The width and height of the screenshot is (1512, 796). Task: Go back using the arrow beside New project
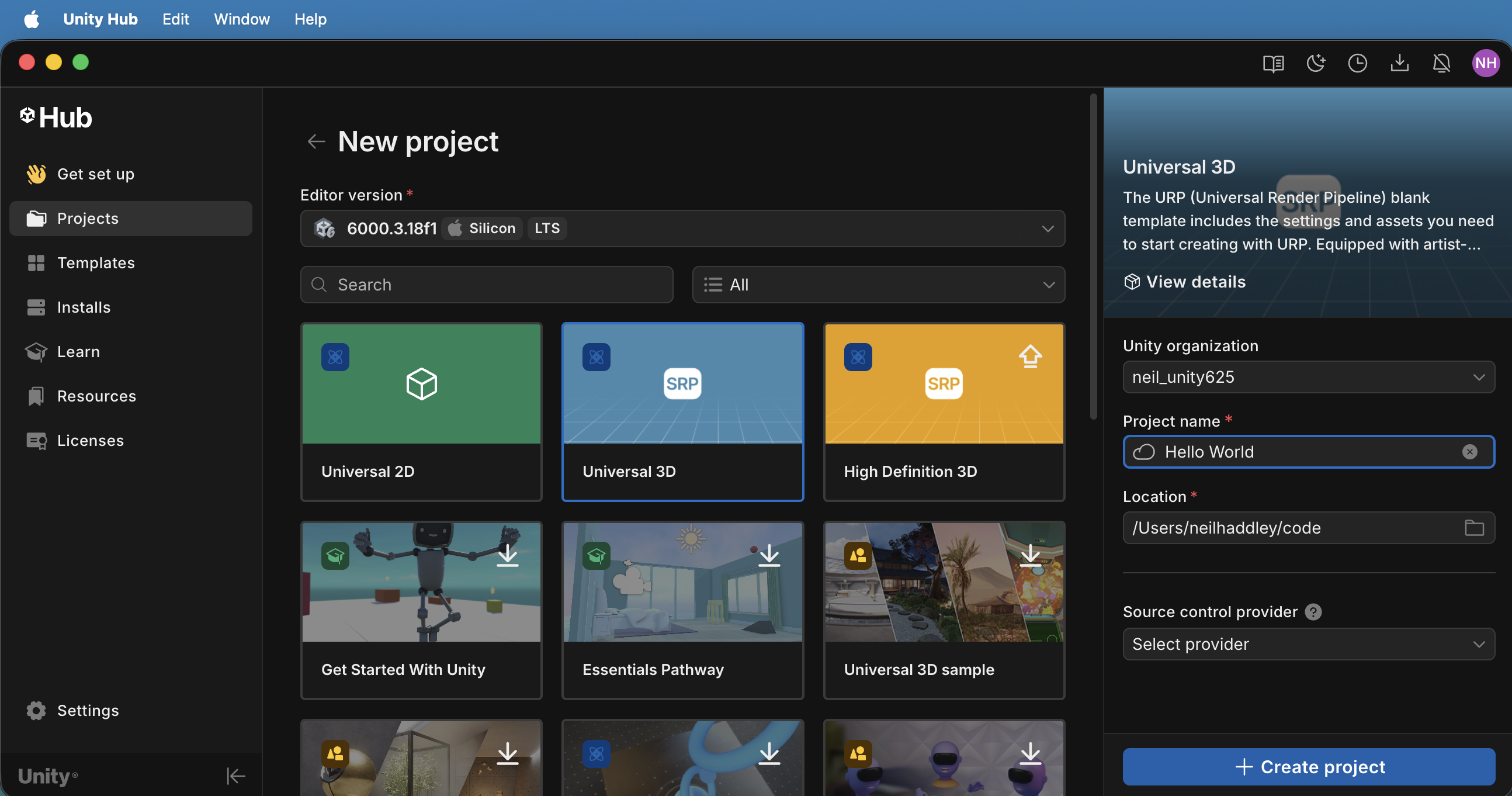click(x=317, y=141)
